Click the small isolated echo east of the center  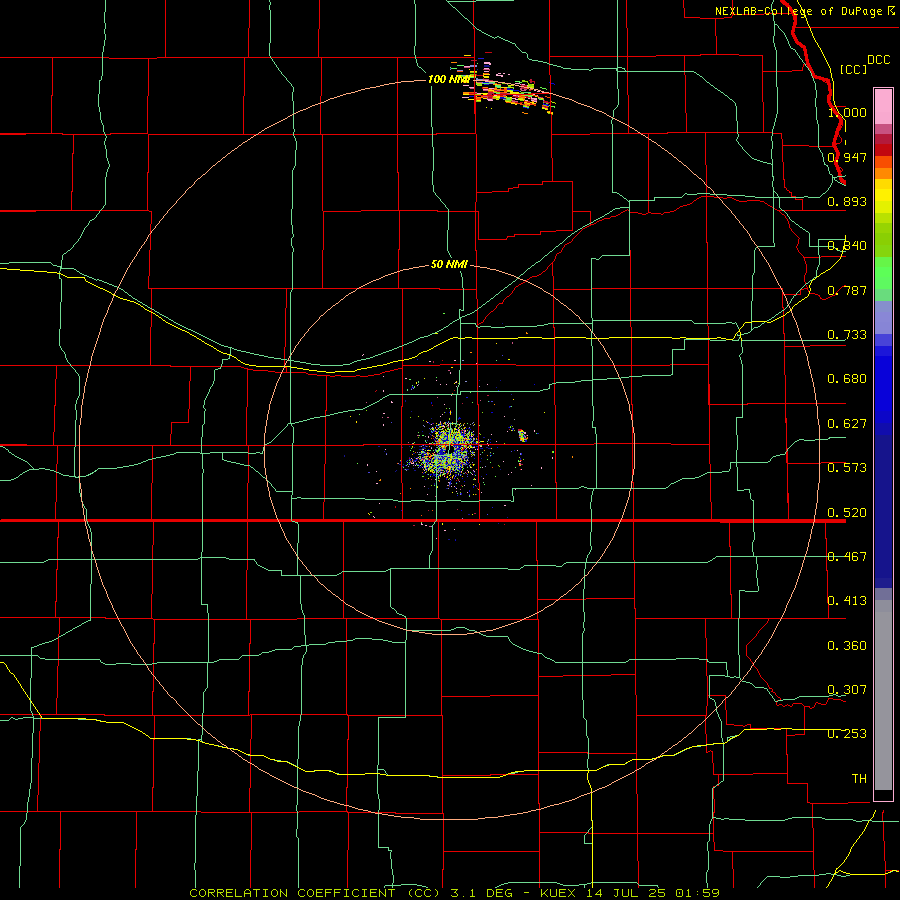coord(523,436)
